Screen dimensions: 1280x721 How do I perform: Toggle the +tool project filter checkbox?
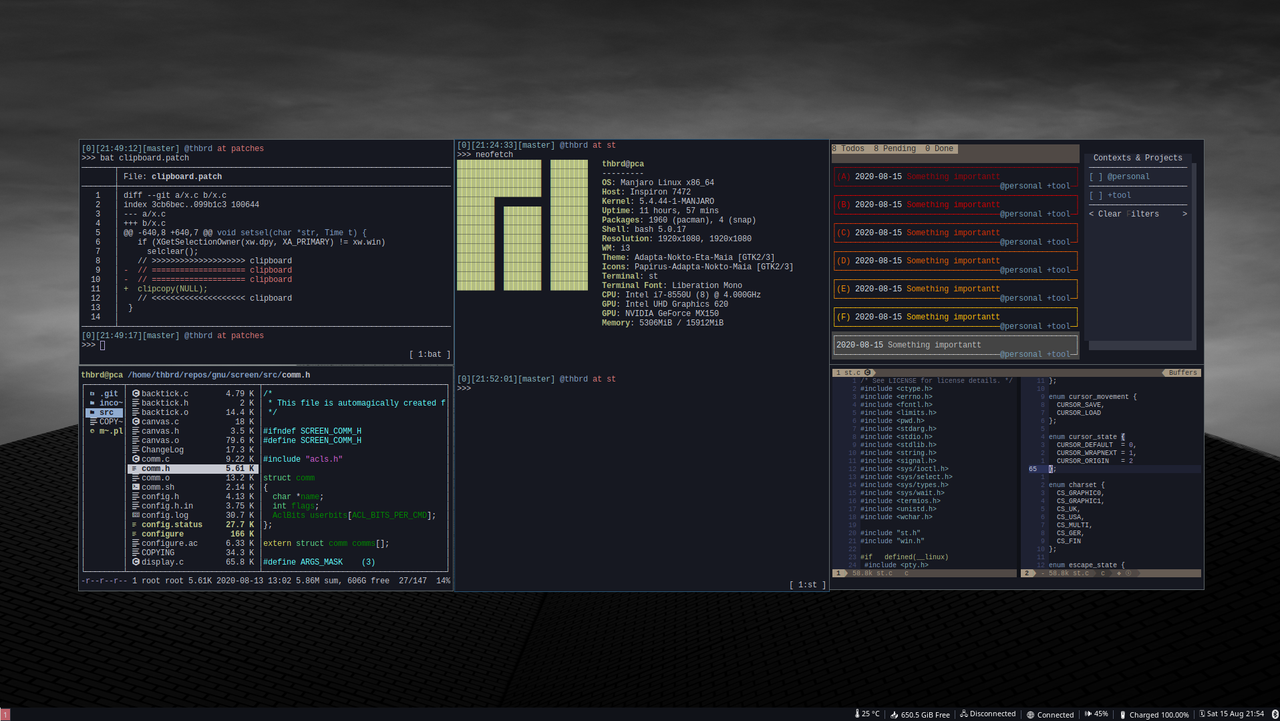(1097, 196)
